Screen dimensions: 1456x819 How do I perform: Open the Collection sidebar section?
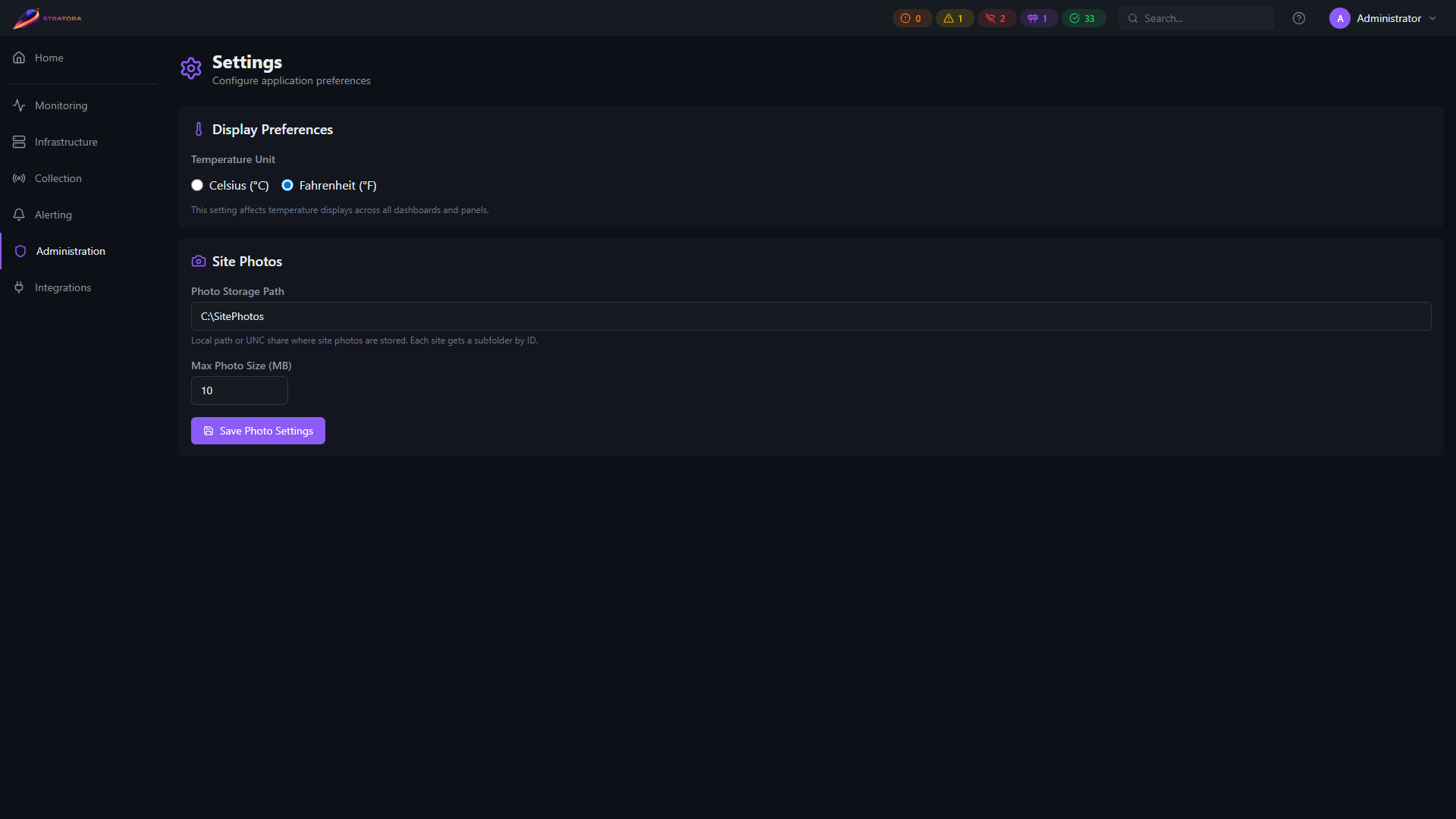coord(83,178)
